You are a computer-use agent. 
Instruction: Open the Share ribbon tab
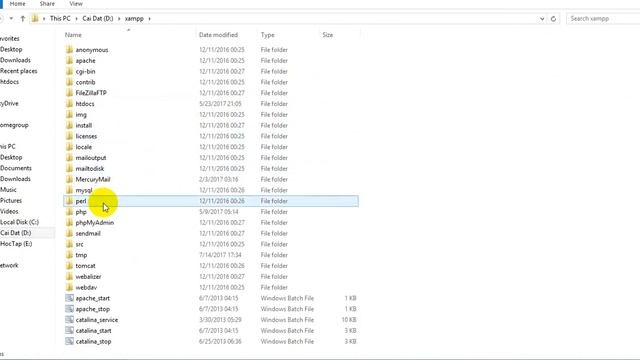[47, 4]
